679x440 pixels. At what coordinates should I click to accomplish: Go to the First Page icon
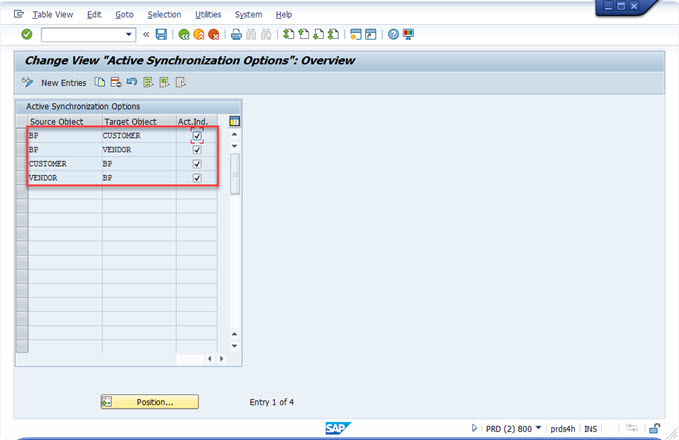pyautogui.click(x=288, y=34)
